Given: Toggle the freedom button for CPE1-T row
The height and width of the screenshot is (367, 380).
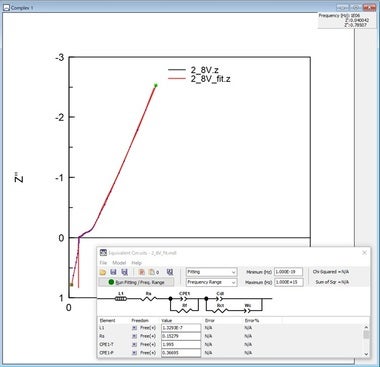Looking at the screenshot, I should click(x=134, y=344).
